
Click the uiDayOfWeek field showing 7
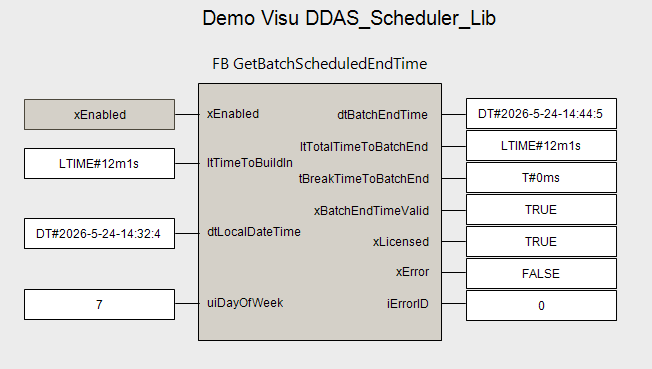(99, 305)
